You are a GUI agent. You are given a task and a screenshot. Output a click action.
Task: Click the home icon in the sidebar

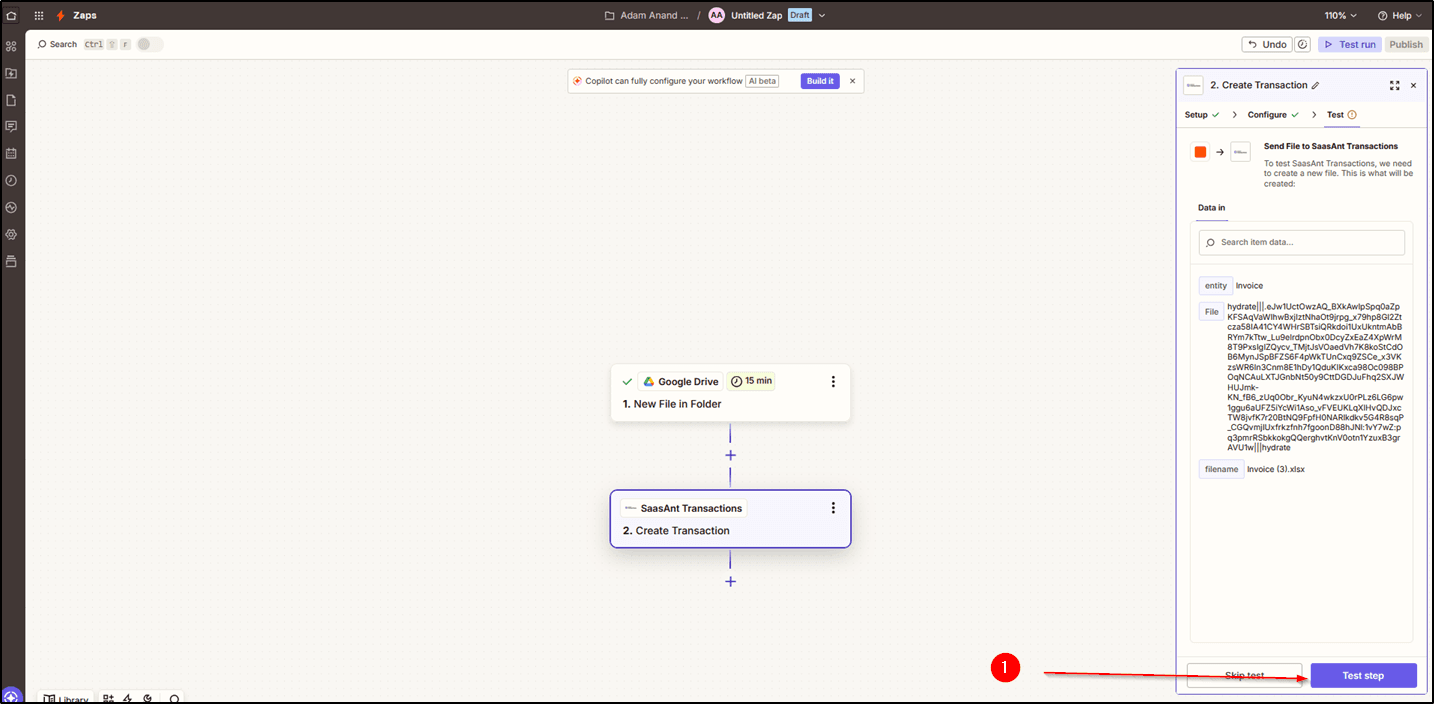point(12,16)
